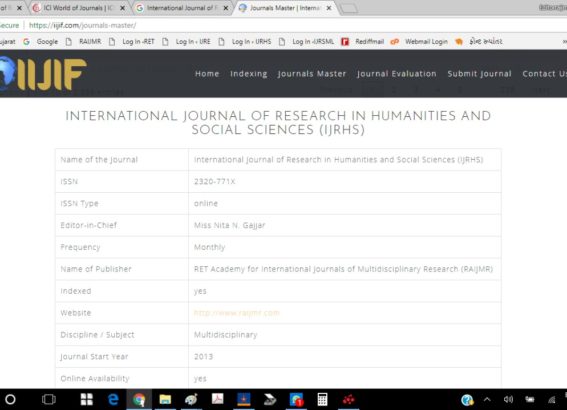Viewport: 567px width, 410px height.
Task: Click the Get Help question mark tray icon
Action: coord(467,400)
